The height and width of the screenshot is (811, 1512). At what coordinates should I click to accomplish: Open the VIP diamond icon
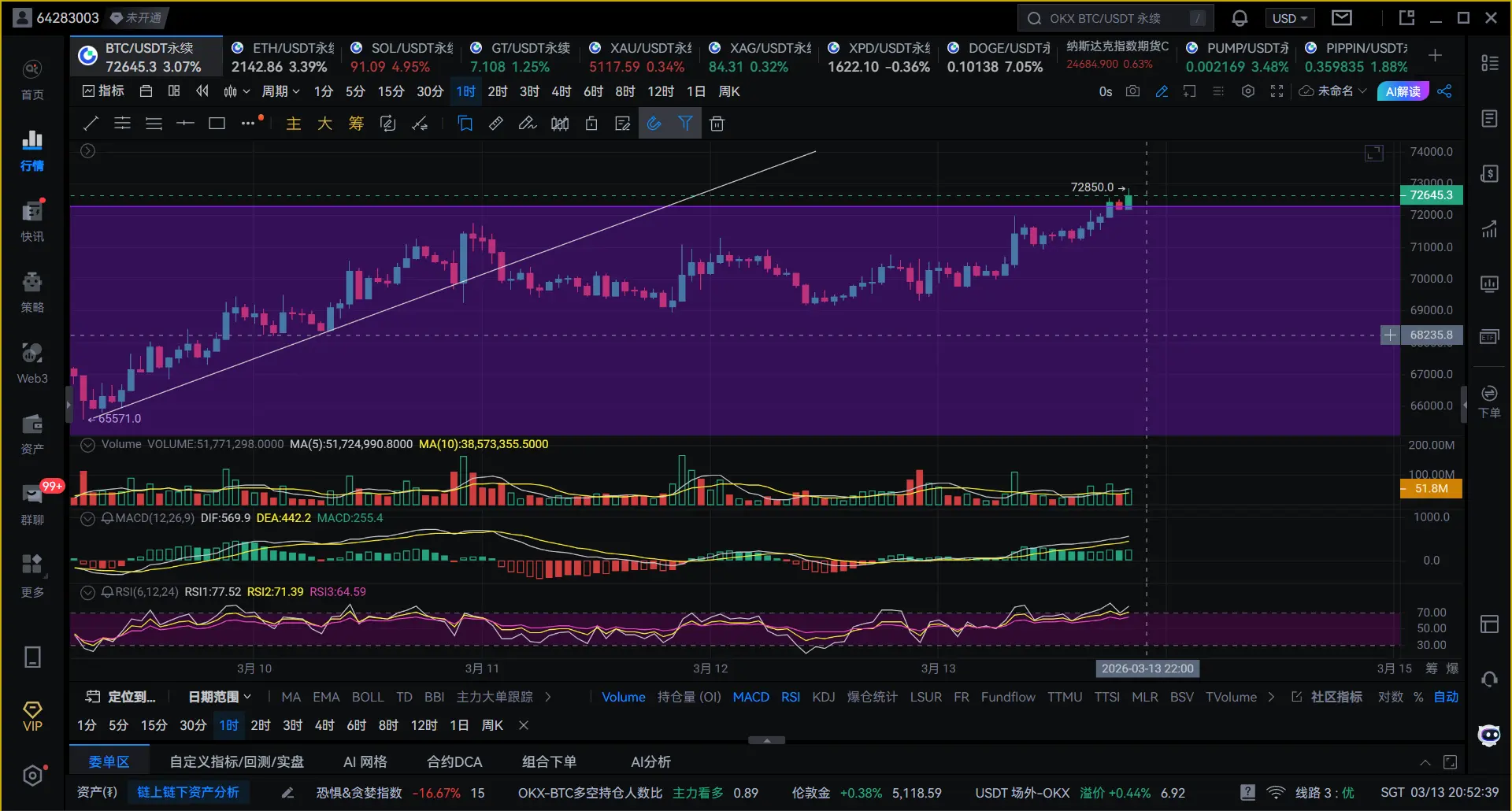point(32,717)
